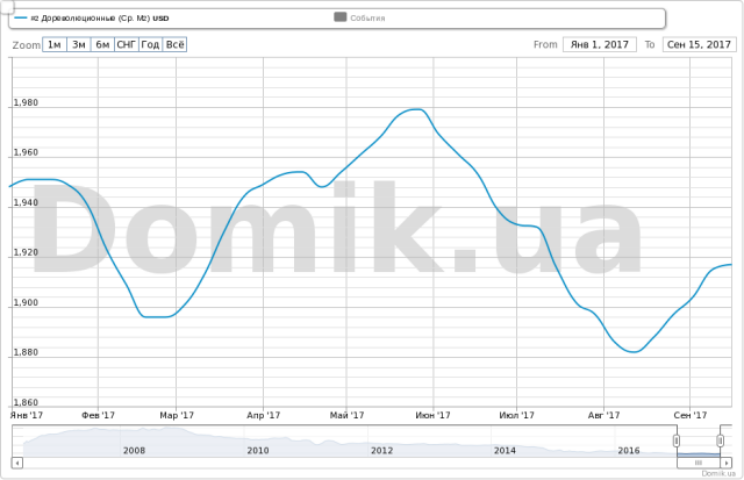Screen dimensions: 744x480
Task: Toggle the Дореволюционные USD series legend
Action: pos(92,18)
